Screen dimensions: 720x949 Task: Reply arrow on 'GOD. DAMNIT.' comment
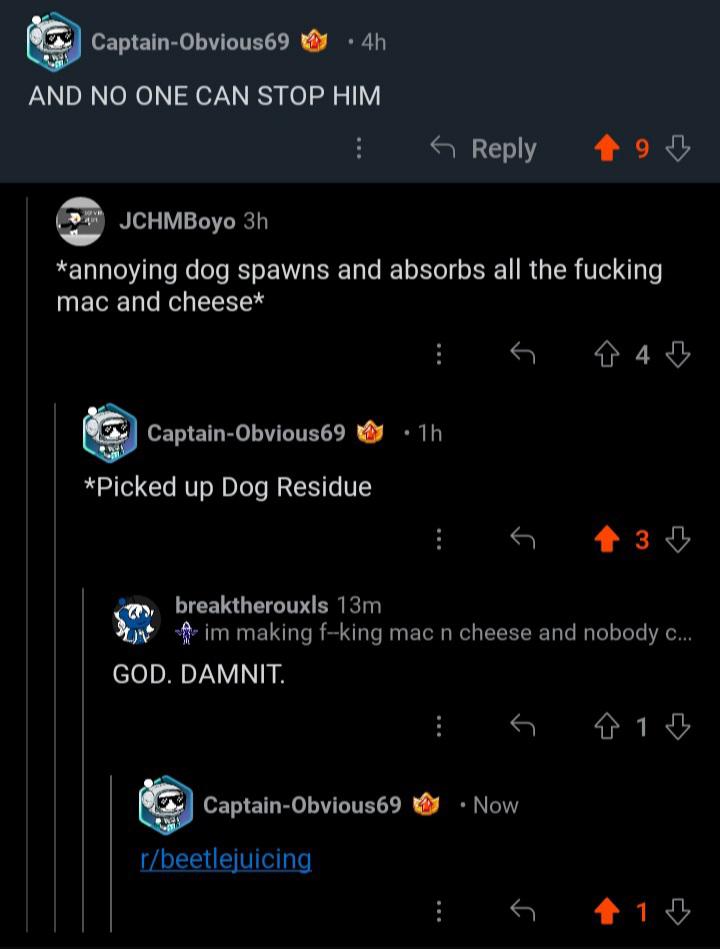click(523, 726)
